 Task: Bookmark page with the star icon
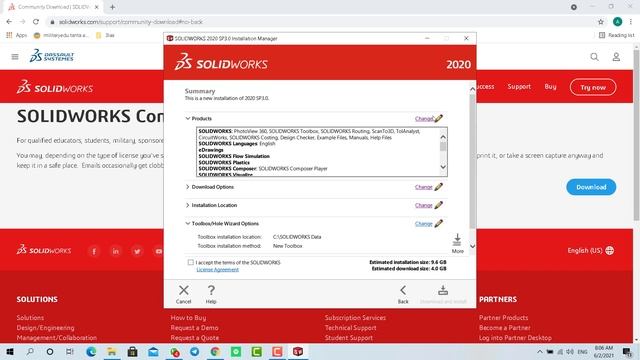click(x=600, y=22)
